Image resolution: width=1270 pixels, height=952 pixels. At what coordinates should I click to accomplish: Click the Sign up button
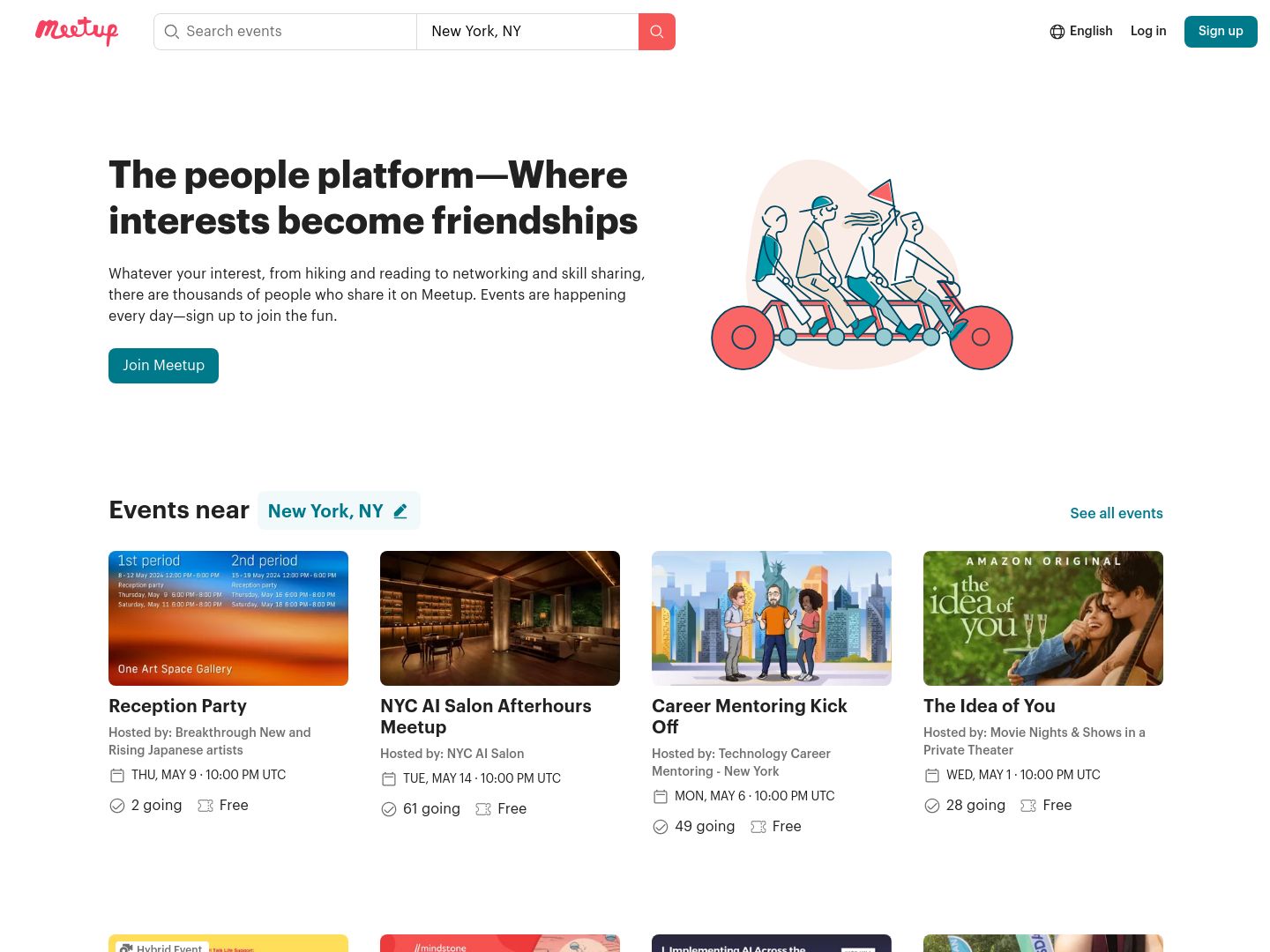pyautogui.click(x=1221, y=31)
